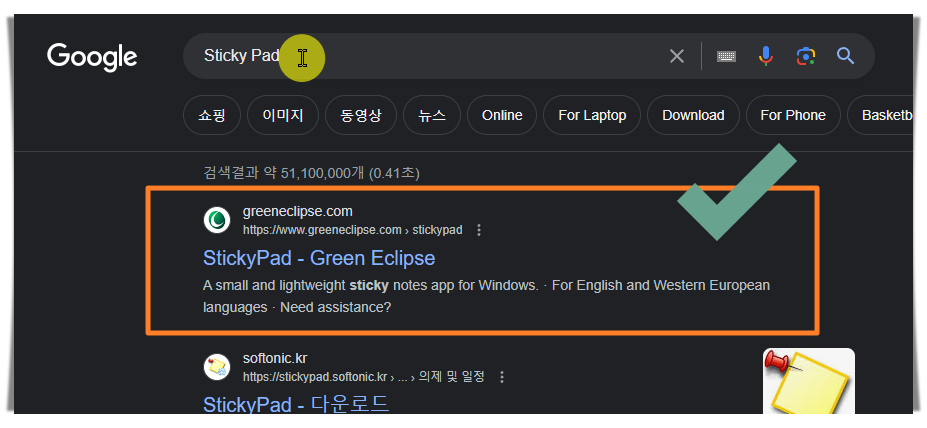Image resolution: width=927 pixels, height=428 pixels.
Task: Select the Download filter chip
Action: click(693, 115)
